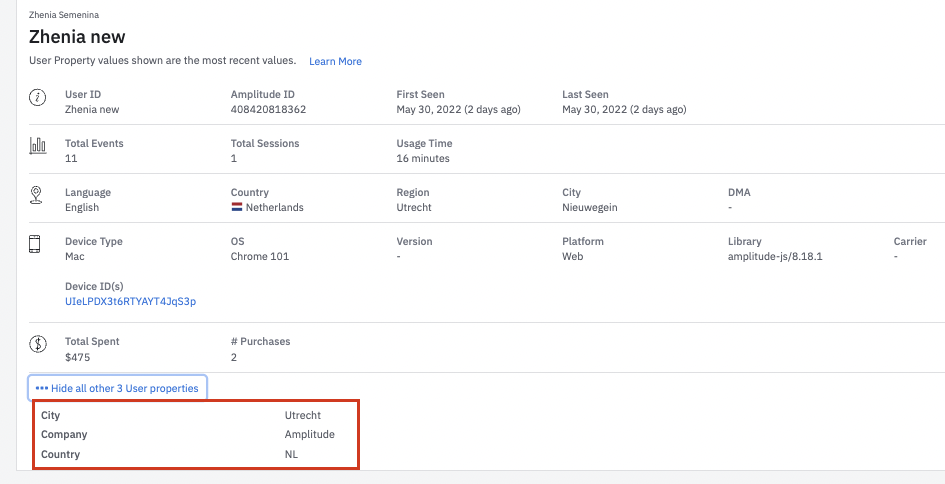This screenshot has width=945, height=484.
Task: Click the Country property row showing NL
Action: click(x=195, y=454)
